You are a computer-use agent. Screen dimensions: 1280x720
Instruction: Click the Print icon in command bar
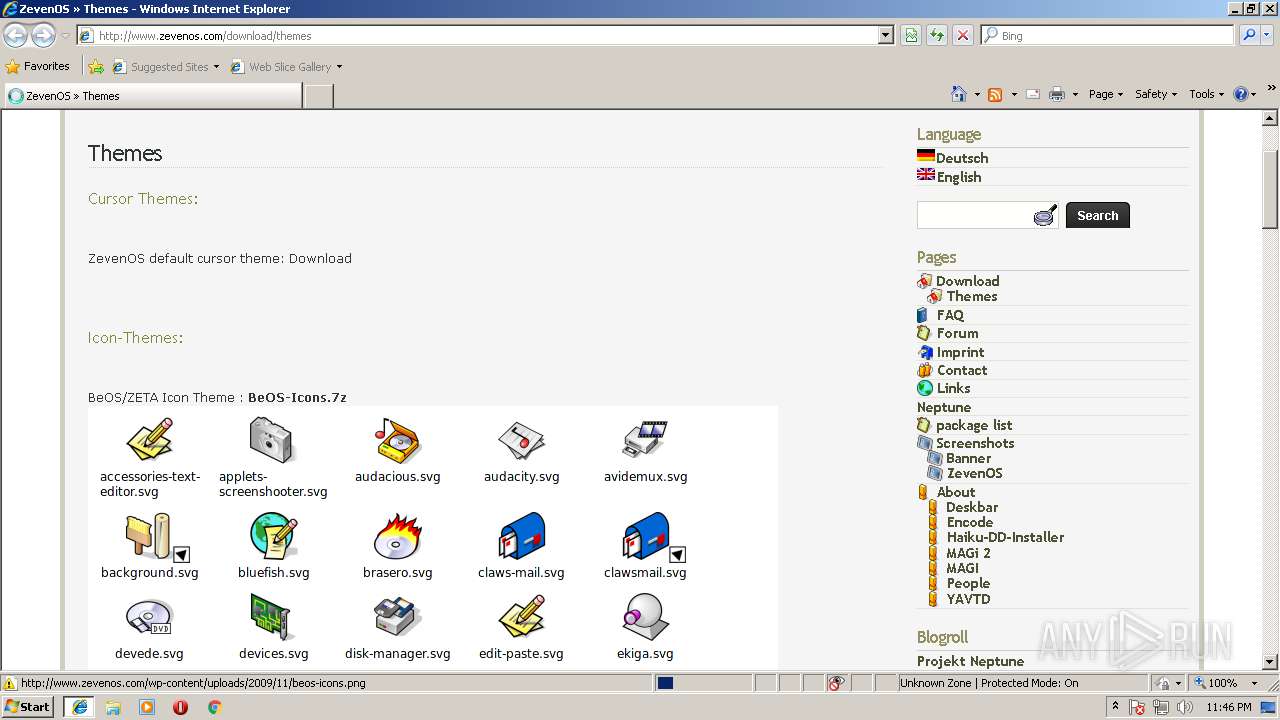pyautogui.click(x=1057, y=94)
